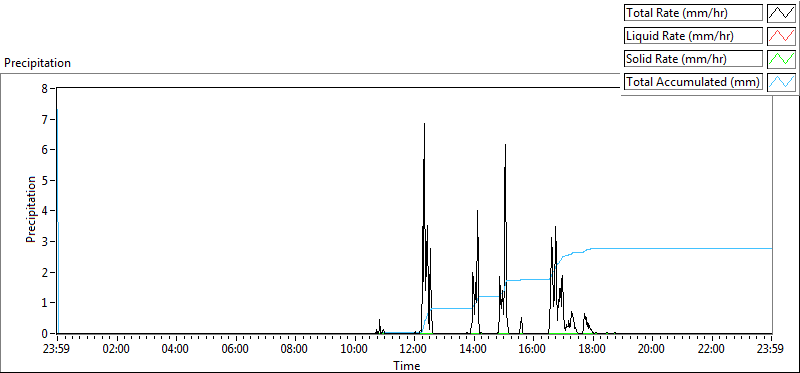
Task: Click the 23:59 start time axis label
Action: click(57, 350)
